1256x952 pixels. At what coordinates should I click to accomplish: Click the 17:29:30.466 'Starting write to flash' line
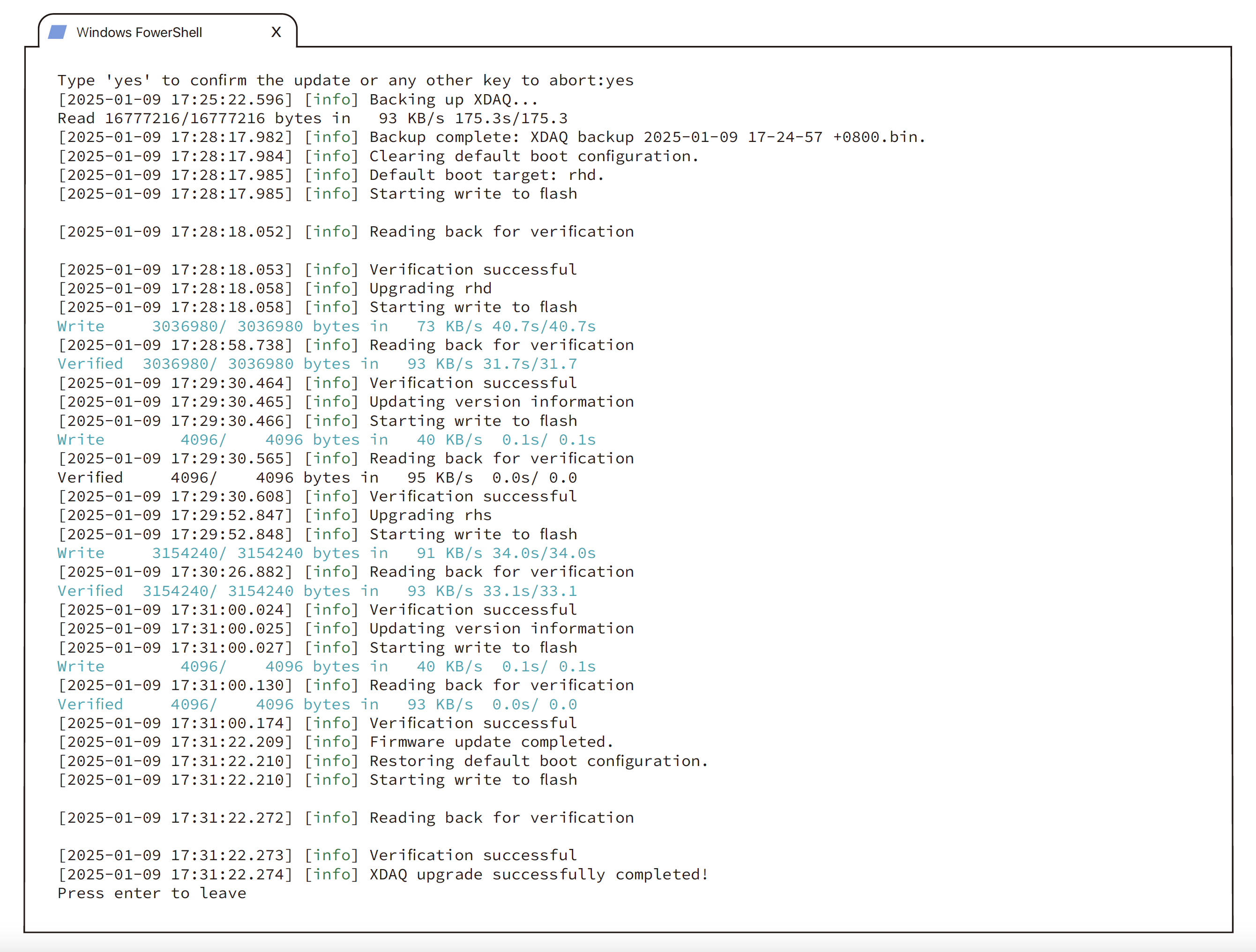tap(317, 421)
